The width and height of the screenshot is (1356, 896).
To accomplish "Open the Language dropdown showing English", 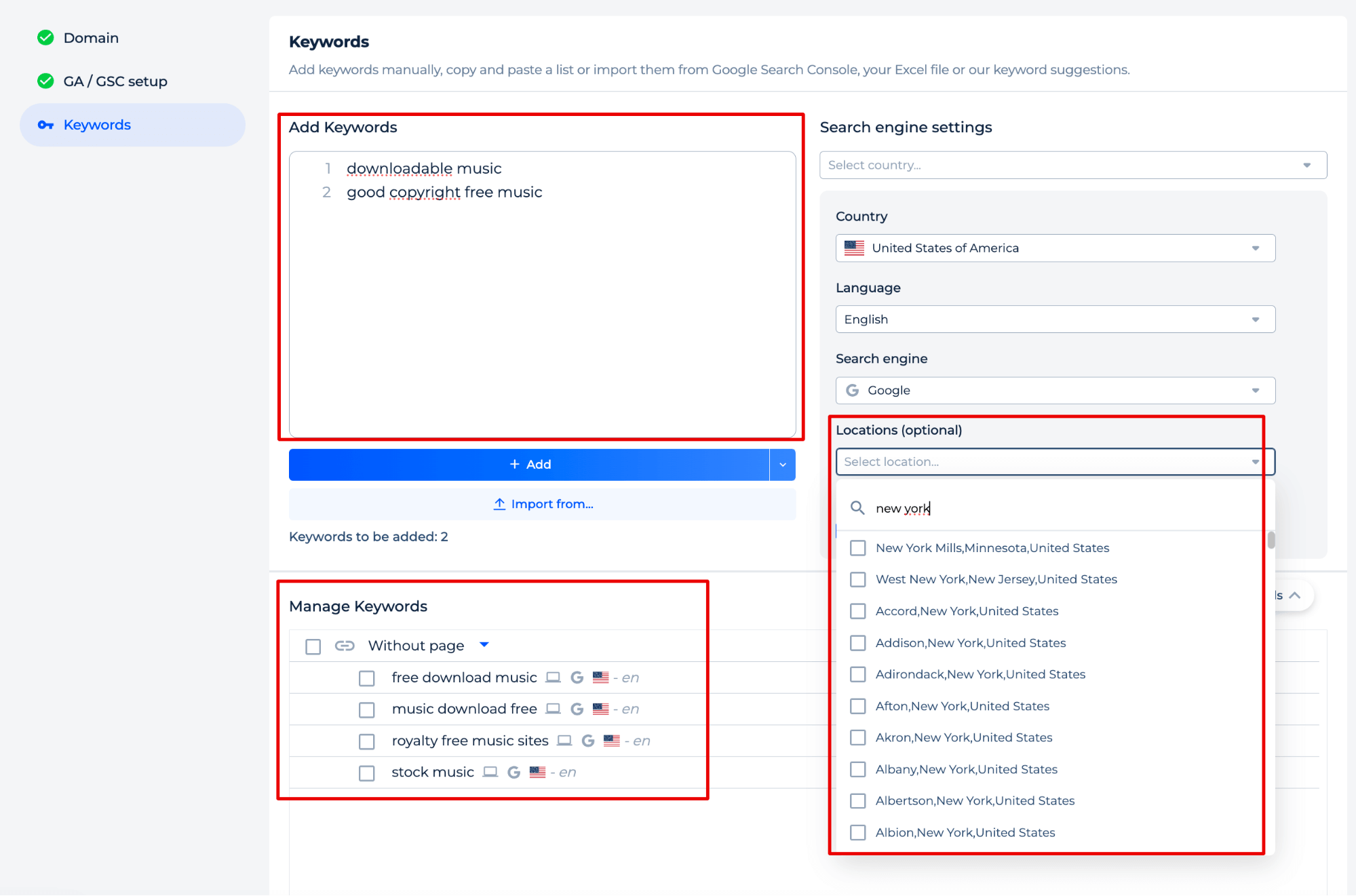I will point(1055,319).
